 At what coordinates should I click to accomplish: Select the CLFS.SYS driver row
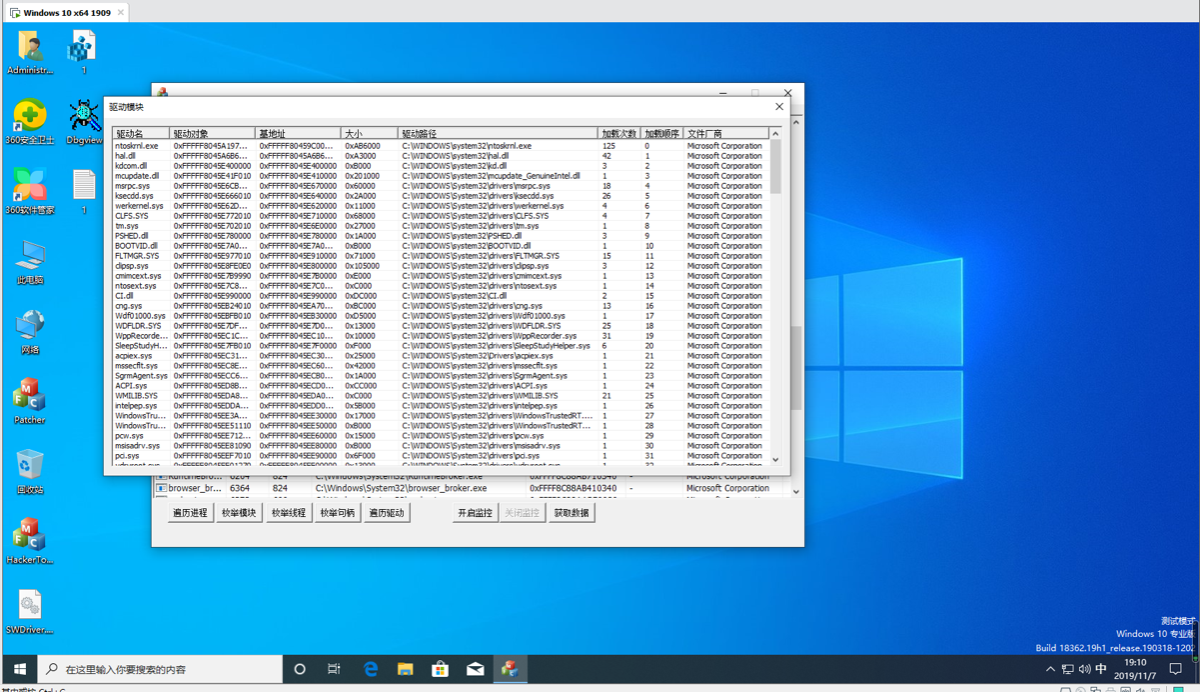click(440, 216)
